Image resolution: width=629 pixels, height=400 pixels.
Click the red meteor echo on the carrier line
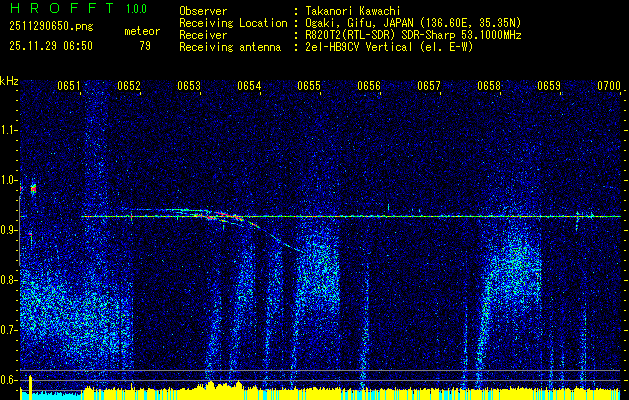[222, 216]
